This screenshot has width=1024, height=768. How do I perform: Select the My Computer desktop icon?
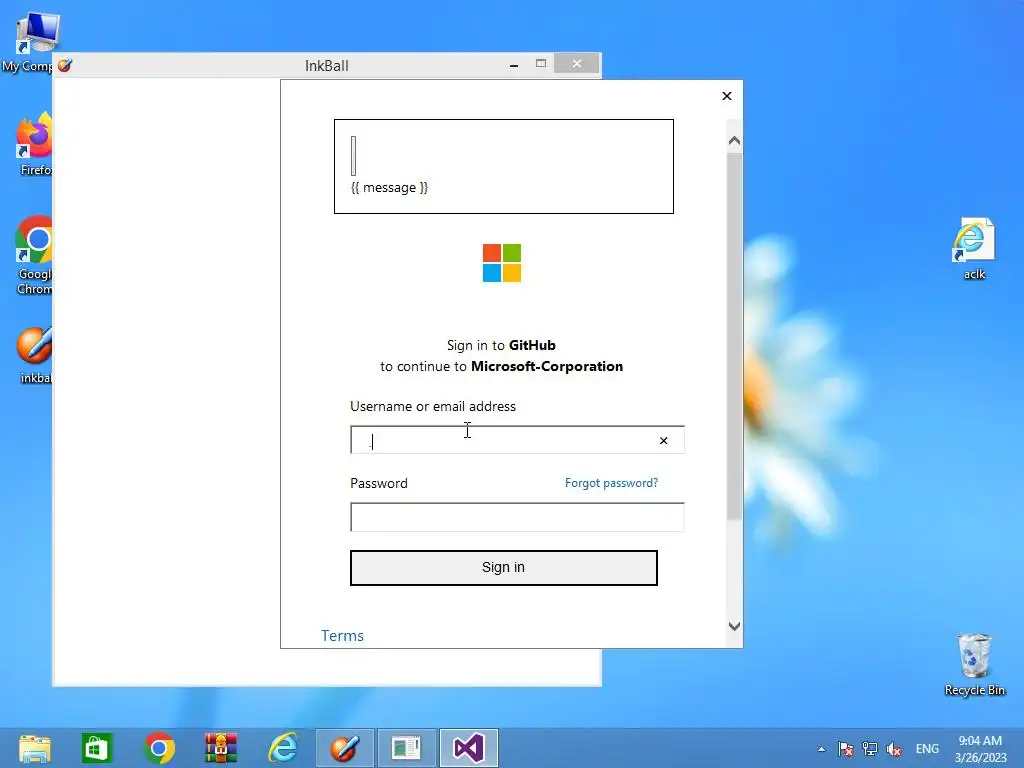click(31, 42)
